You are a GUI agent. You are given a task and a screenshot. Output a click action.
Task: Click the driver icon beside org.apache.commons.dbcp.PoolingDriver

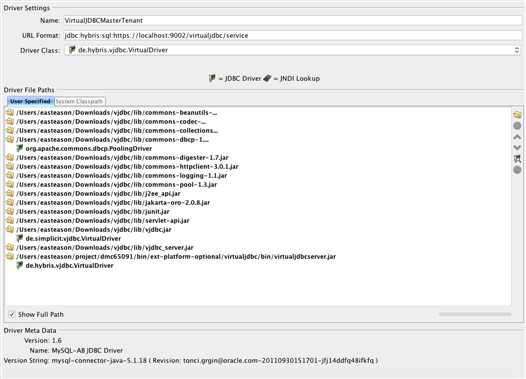tap(20, 148)
